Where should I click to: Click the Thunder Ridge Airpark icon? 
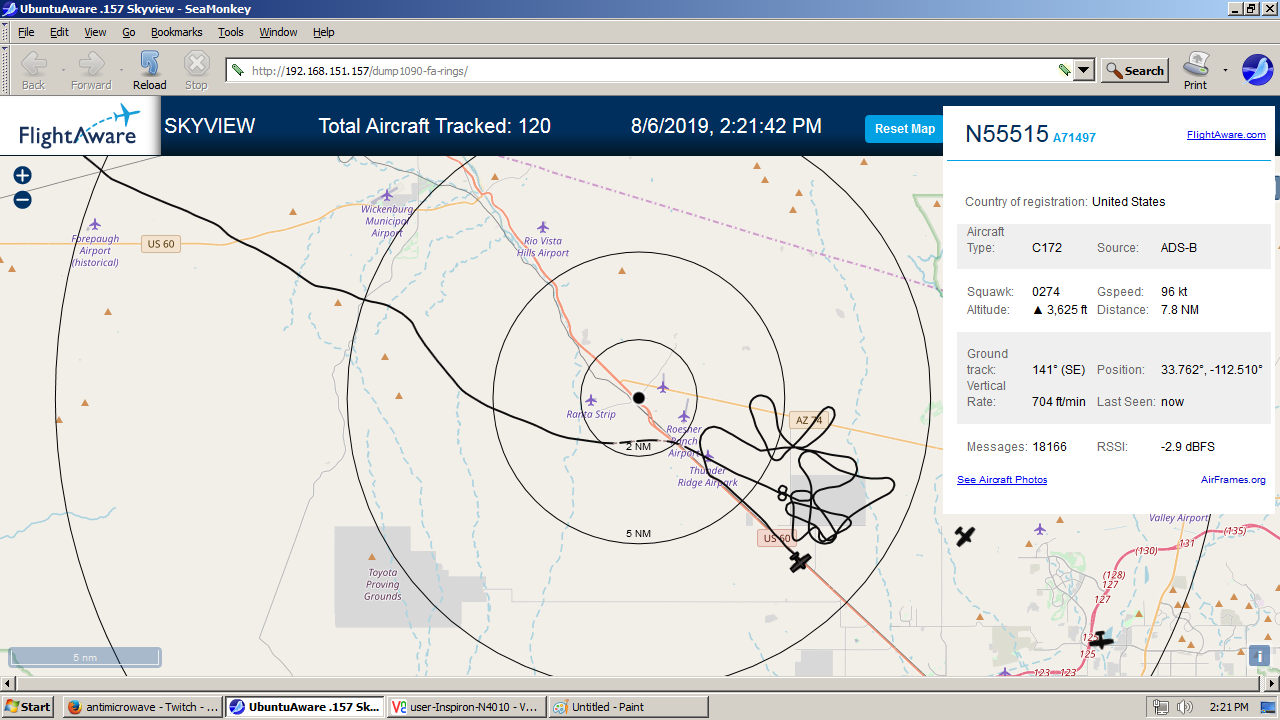(x=708, y=456)
